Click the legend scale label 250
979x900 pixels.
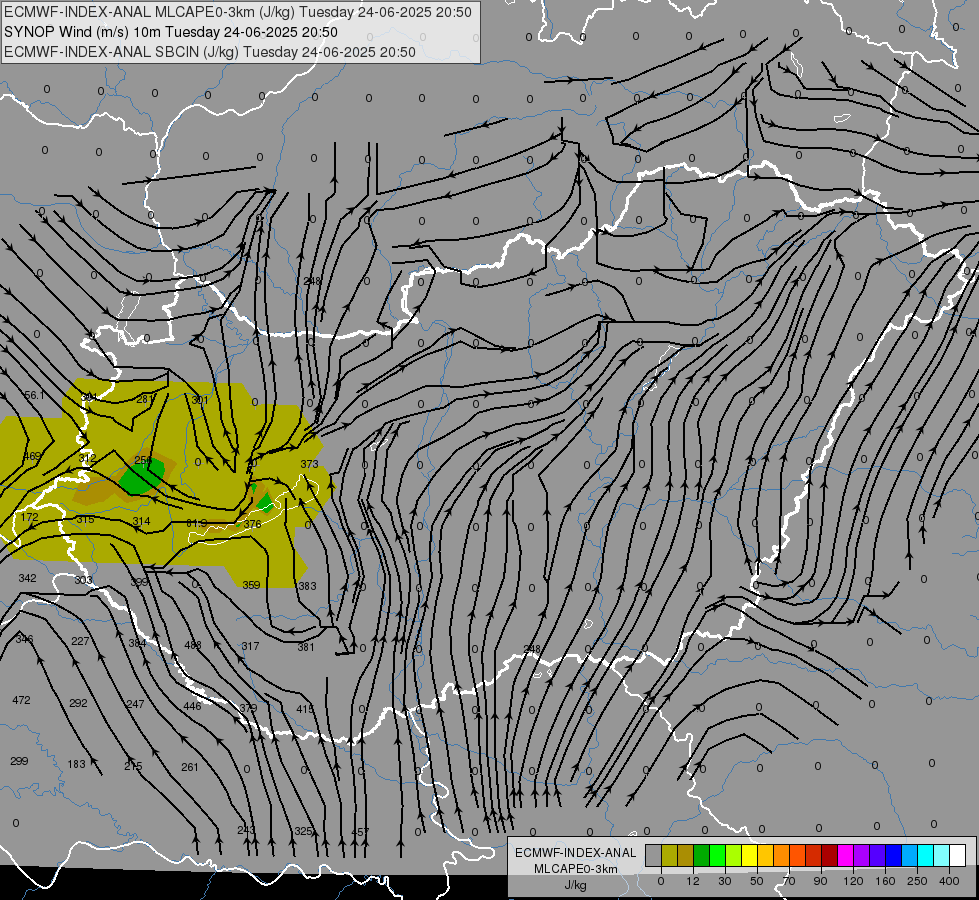[917, 881]
